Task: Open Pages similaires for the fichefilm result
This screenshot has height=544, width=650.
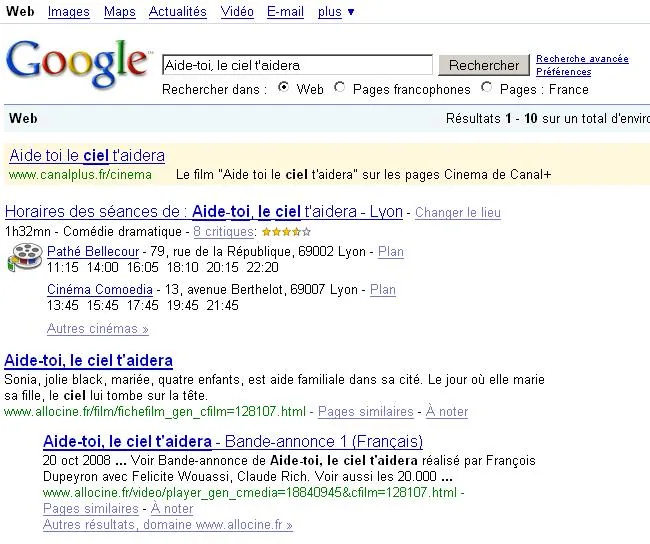Action: point(366,411)
